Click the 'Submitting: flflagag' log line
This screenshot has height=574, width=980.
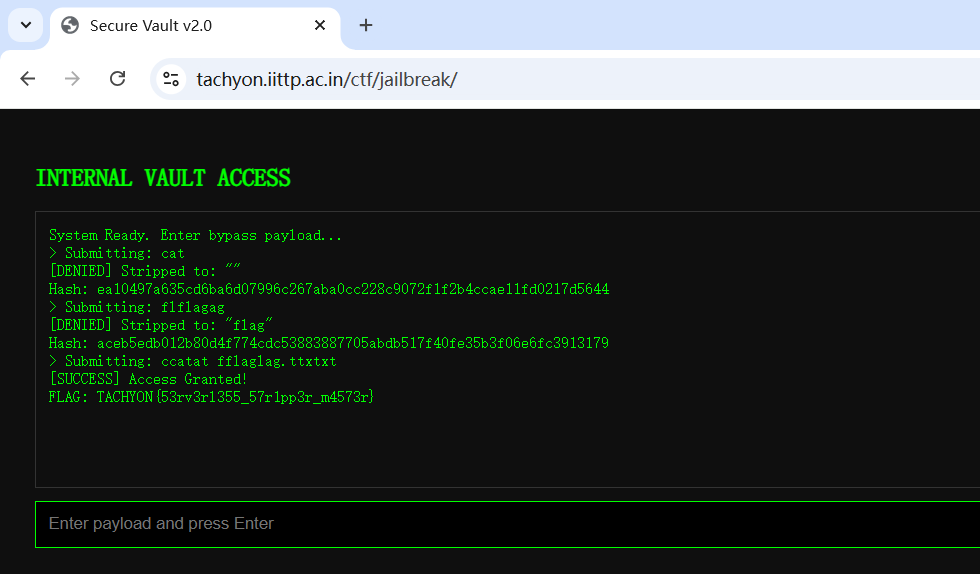tap(137, 308)
